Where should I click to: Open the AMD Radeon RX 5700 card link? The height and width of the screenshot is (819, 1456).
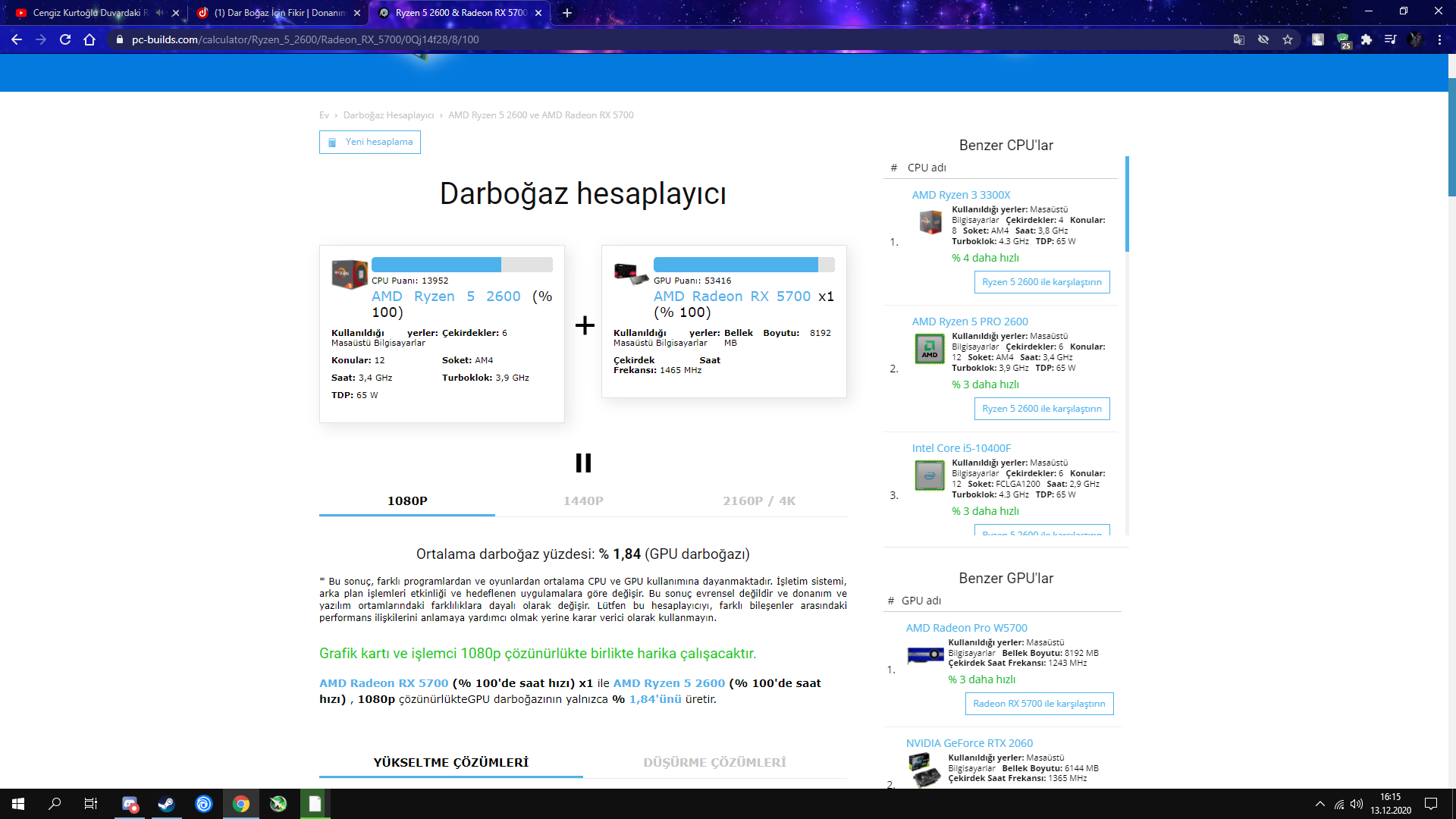(732, 297)
